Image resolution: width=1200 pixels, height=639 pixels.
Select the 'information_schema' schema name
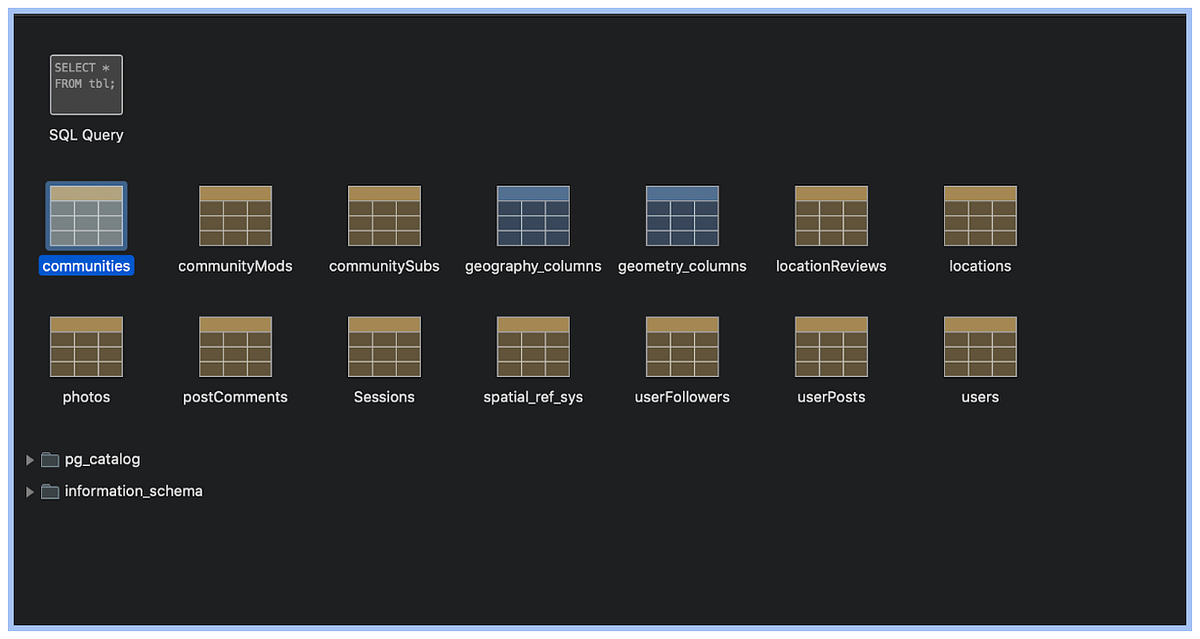(133, 491)
